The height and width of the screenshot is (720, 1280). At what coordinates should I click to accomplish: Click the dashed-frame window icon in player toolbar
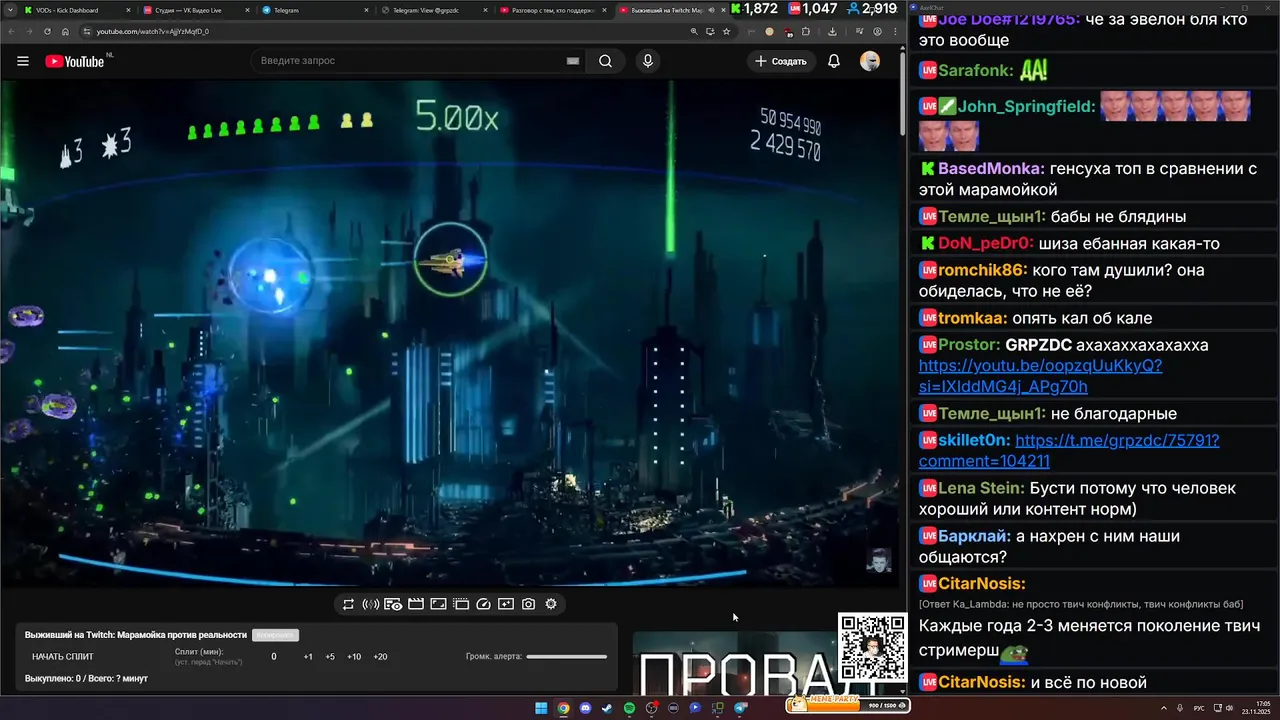461,604
